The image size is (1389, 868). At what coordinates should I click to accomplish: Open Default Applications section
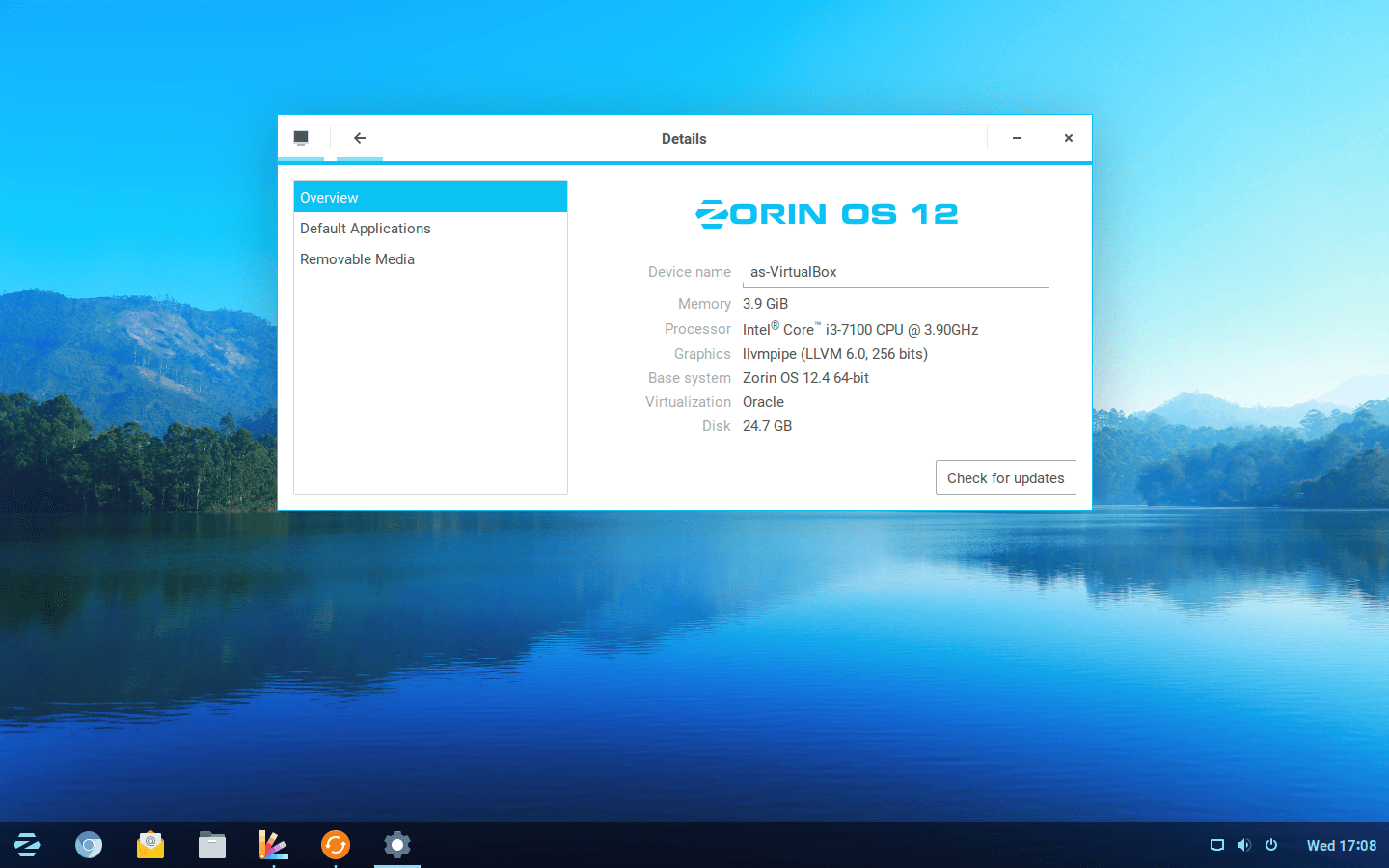(430, 229)
